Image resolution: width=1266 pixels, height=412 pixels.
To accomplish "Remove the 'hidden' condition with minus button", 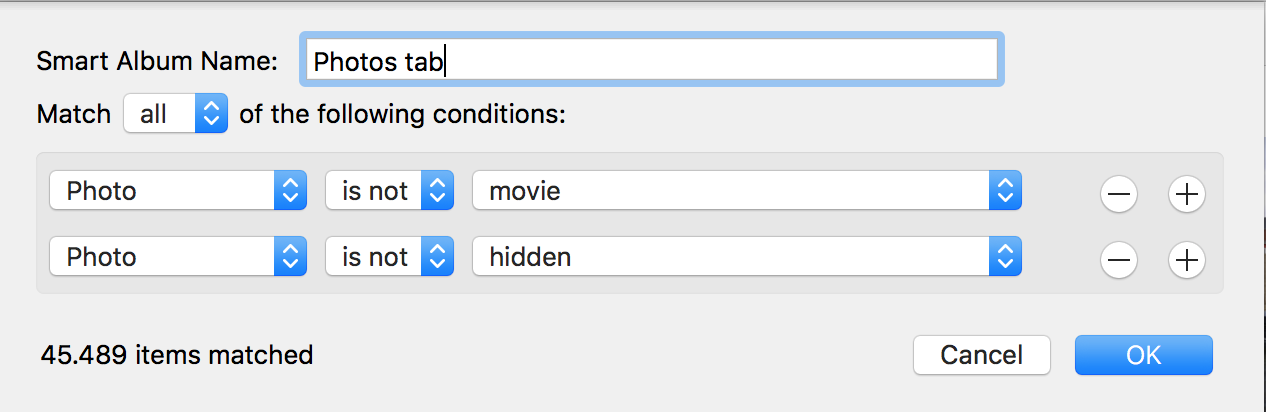I will (x=1118, y=261).
